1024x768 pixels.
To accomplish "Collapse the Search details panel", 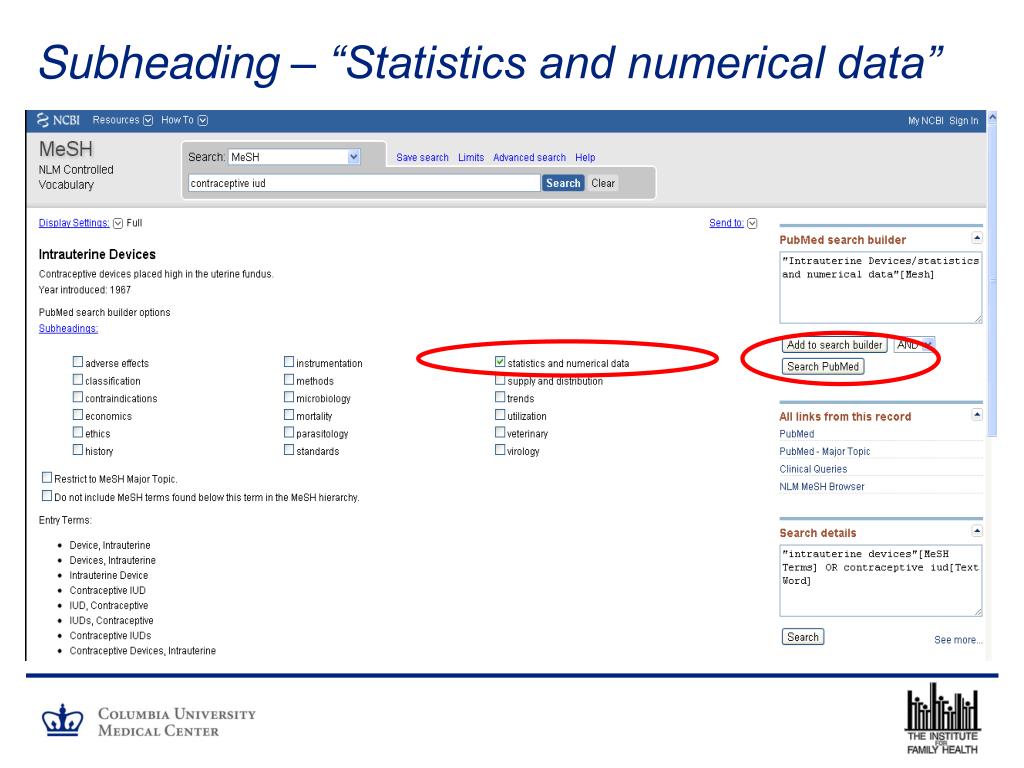I will pos(976,531).
